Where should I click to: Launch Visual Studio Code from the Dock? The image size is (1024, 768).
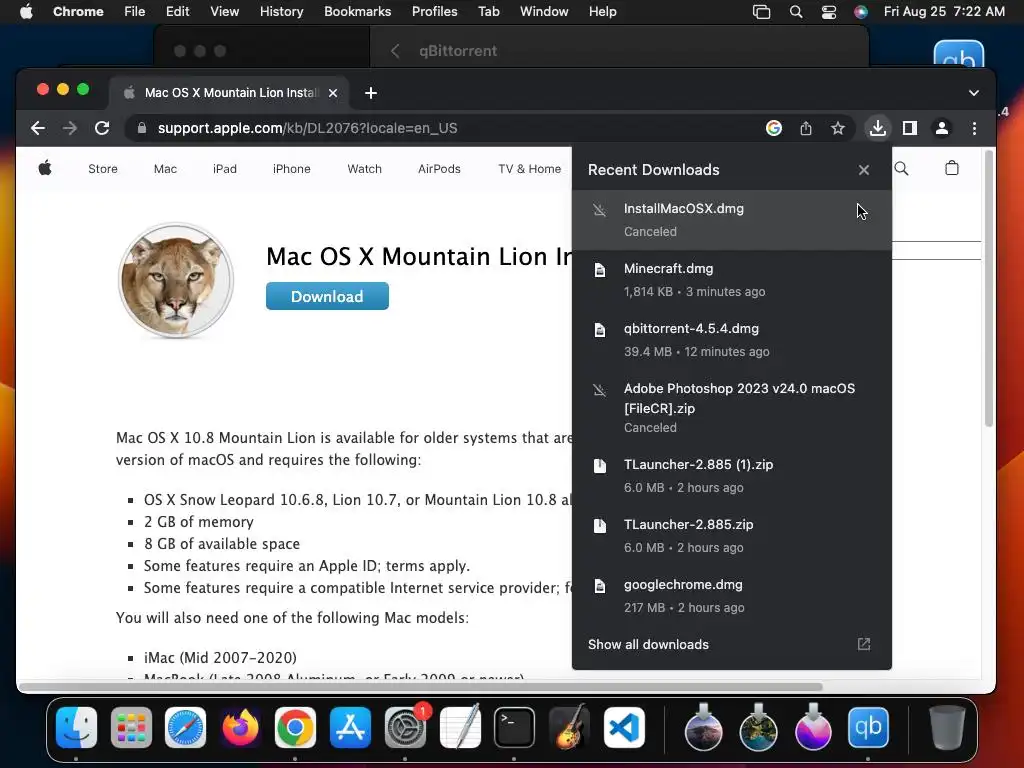click(x=624, y=727)
